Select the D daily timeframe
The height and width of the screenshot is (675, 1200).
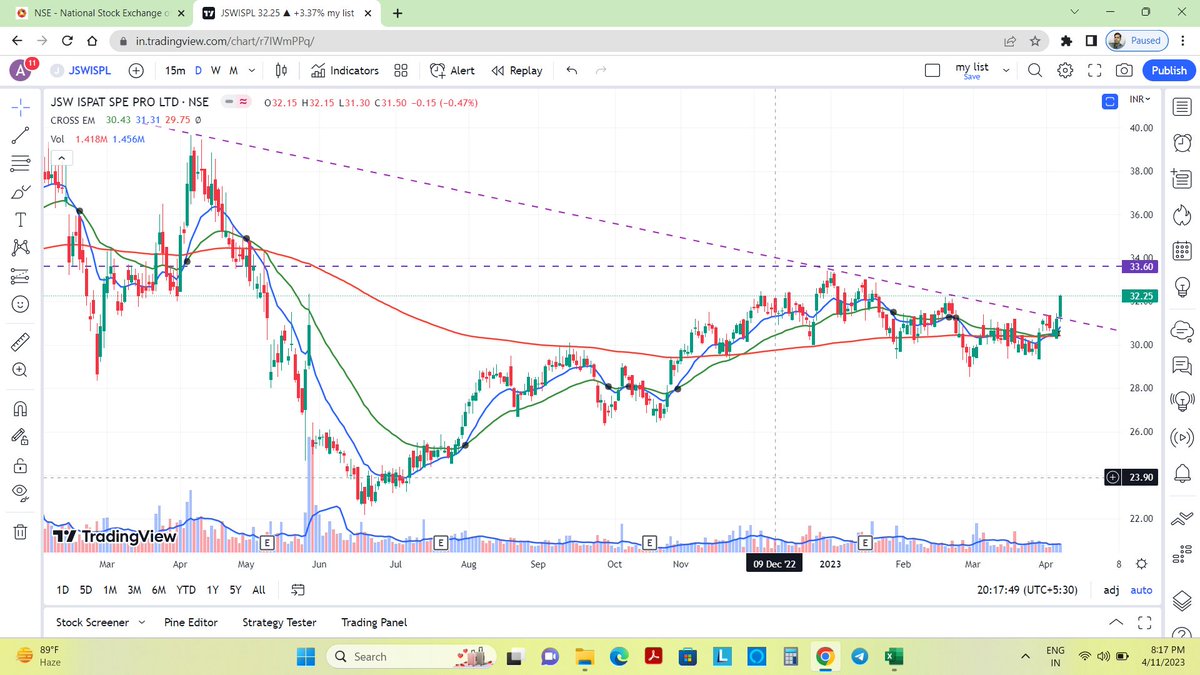coord(198,71)
